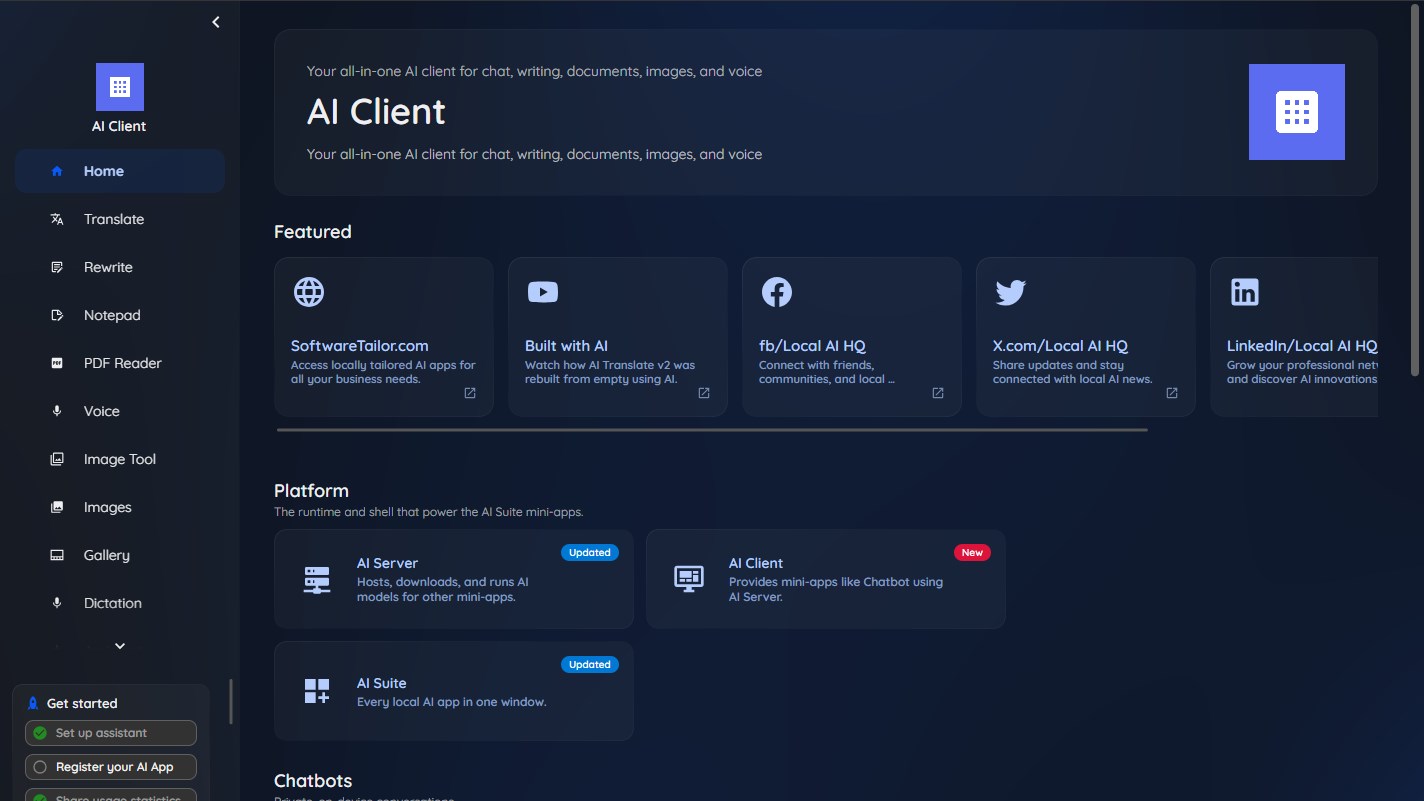Click the "Chatbots" section heading
Viewport: 1424px width, 801px height.
pyautogui.click(x=313, y=781)
